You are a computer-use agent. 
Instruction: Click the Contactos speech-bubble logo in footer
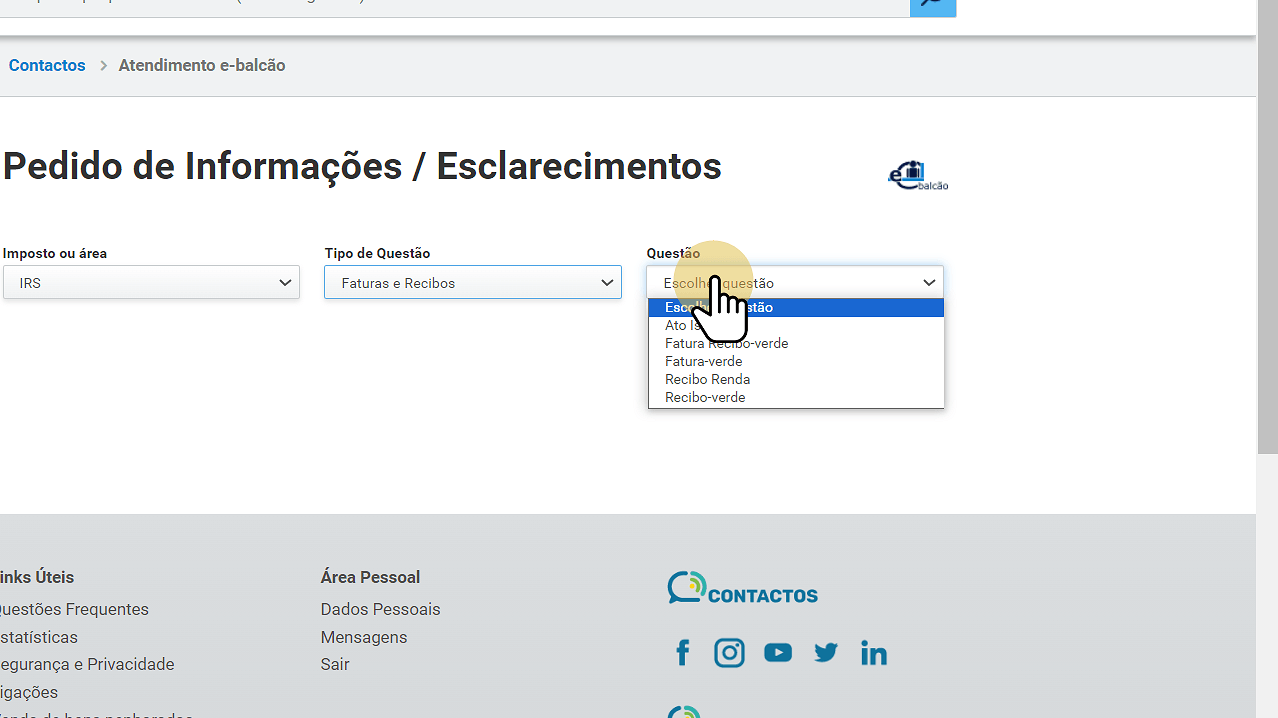click(742, 588)
